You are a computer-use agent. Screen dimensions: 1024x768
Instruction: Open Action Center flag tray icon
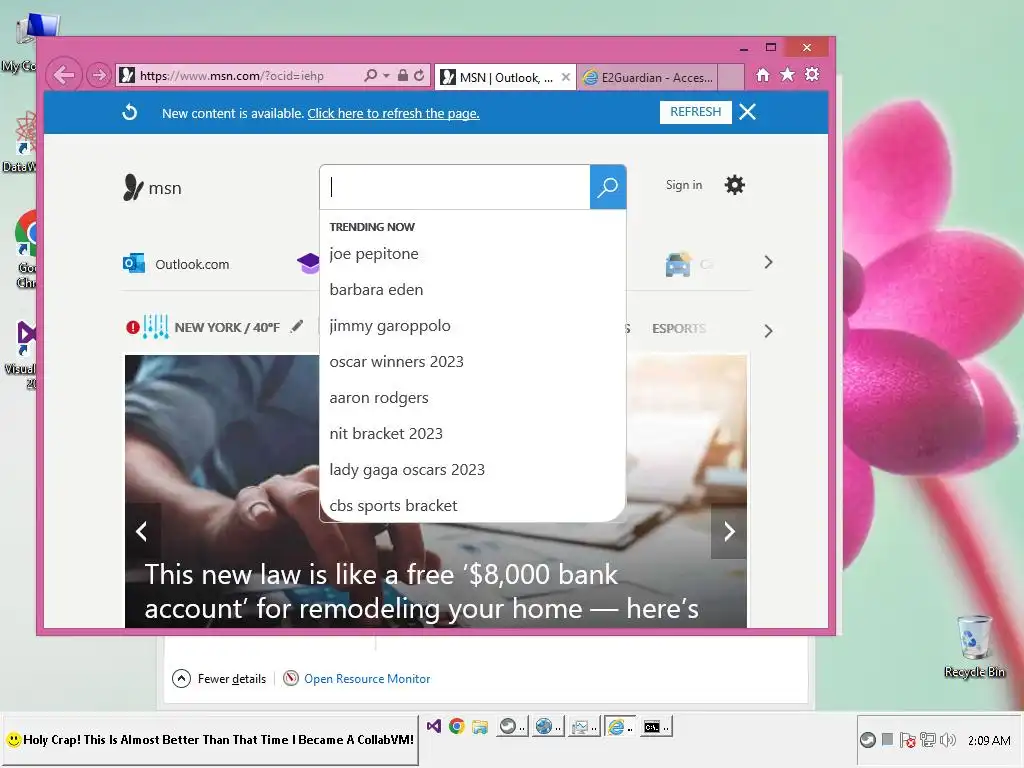907,740
